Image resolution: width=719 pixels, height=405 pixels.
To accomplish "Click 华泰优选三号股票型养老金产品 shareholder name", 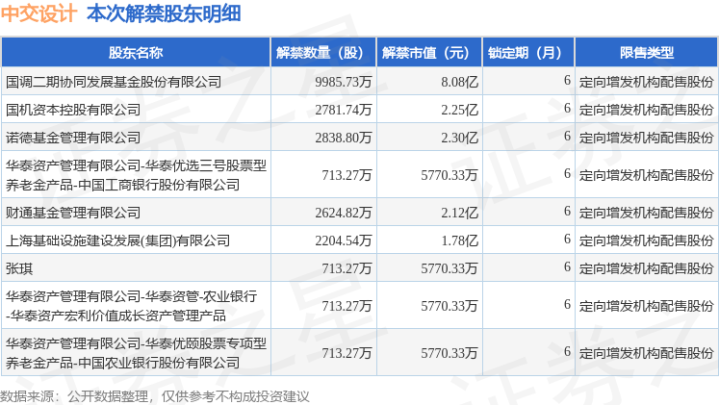I will (136, 175).
